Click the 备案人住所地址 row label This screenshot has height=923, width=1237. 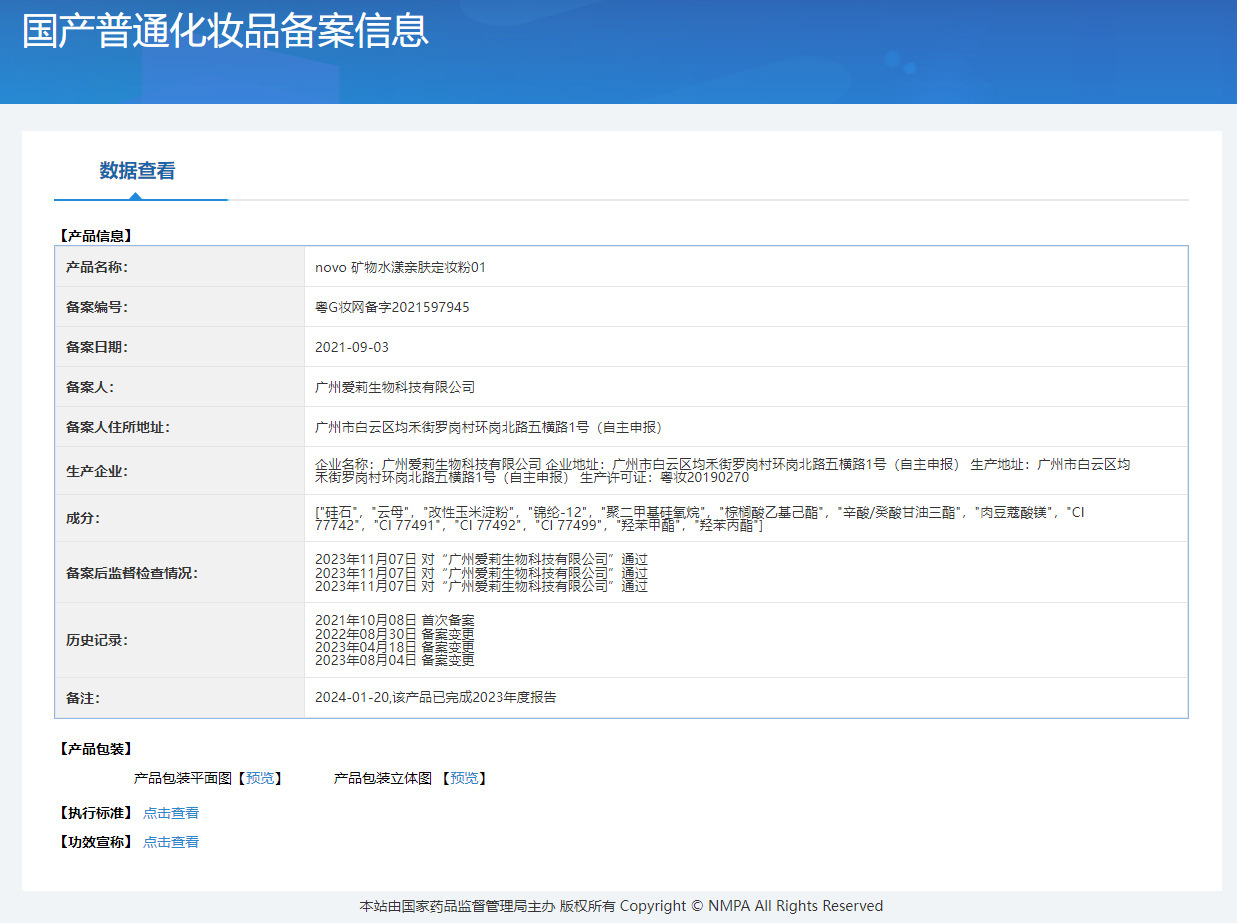pos(118,427)
